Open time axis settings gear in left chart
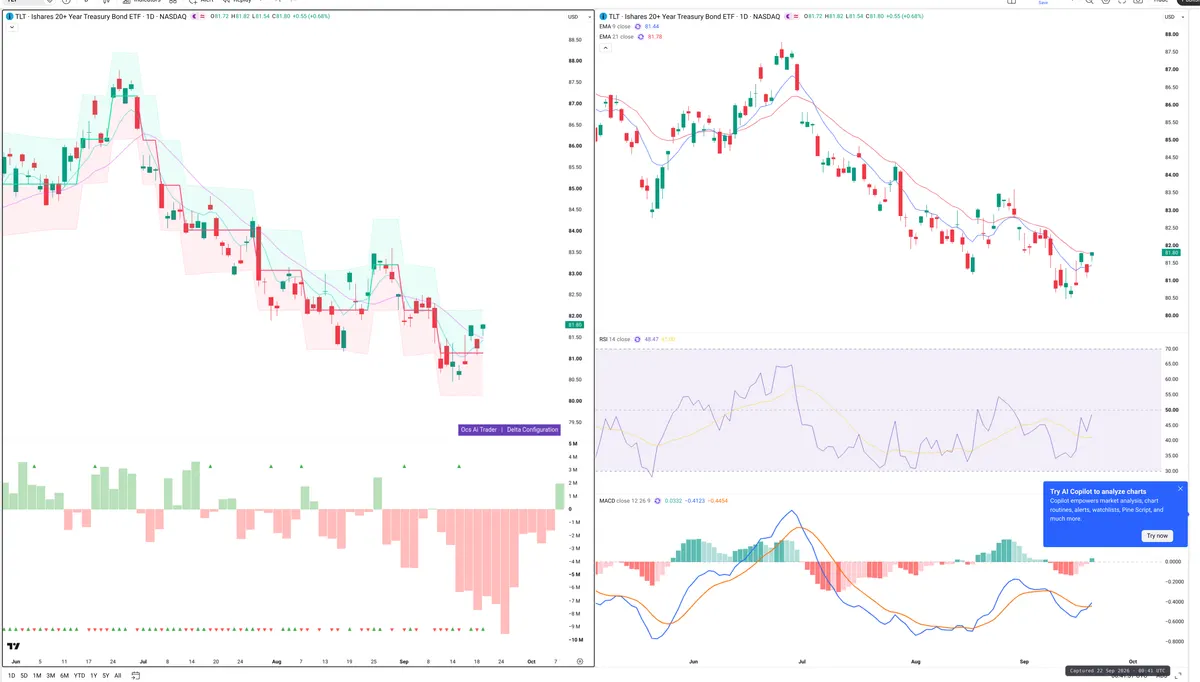The width and height of the screenshot is (1200, 682). click(580, 662)
